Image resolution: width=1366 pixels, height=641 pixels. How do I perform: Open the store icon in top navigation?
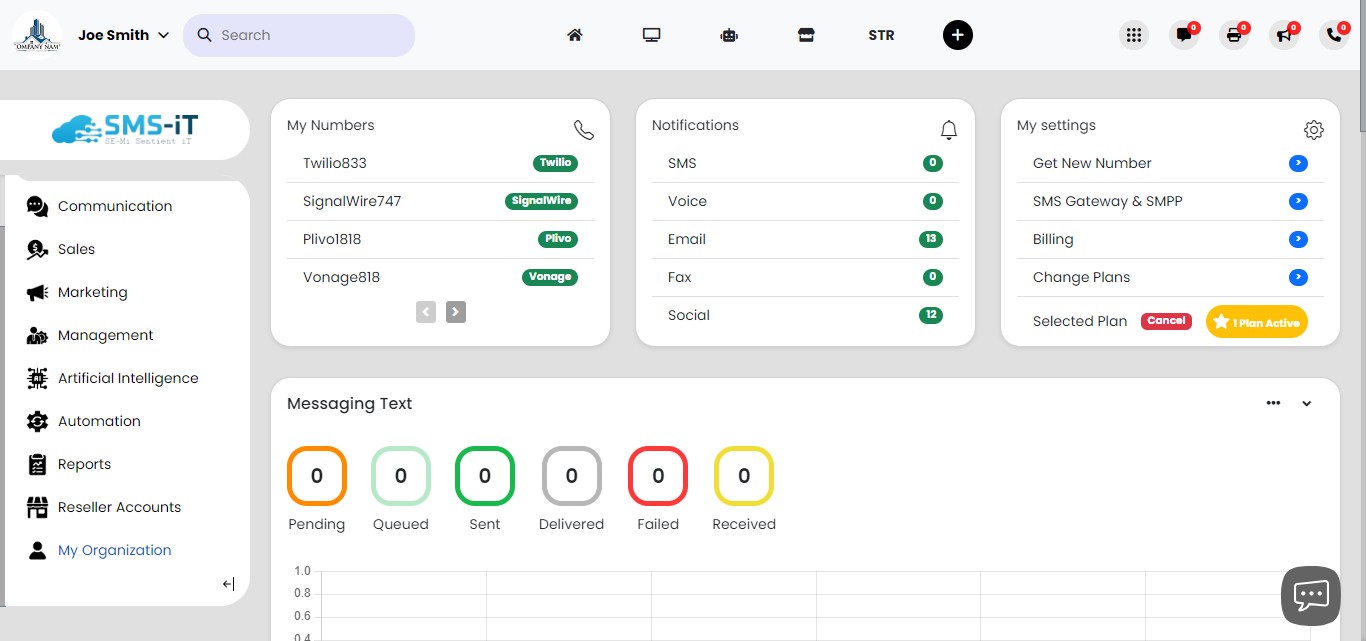[x=806, y=35]
